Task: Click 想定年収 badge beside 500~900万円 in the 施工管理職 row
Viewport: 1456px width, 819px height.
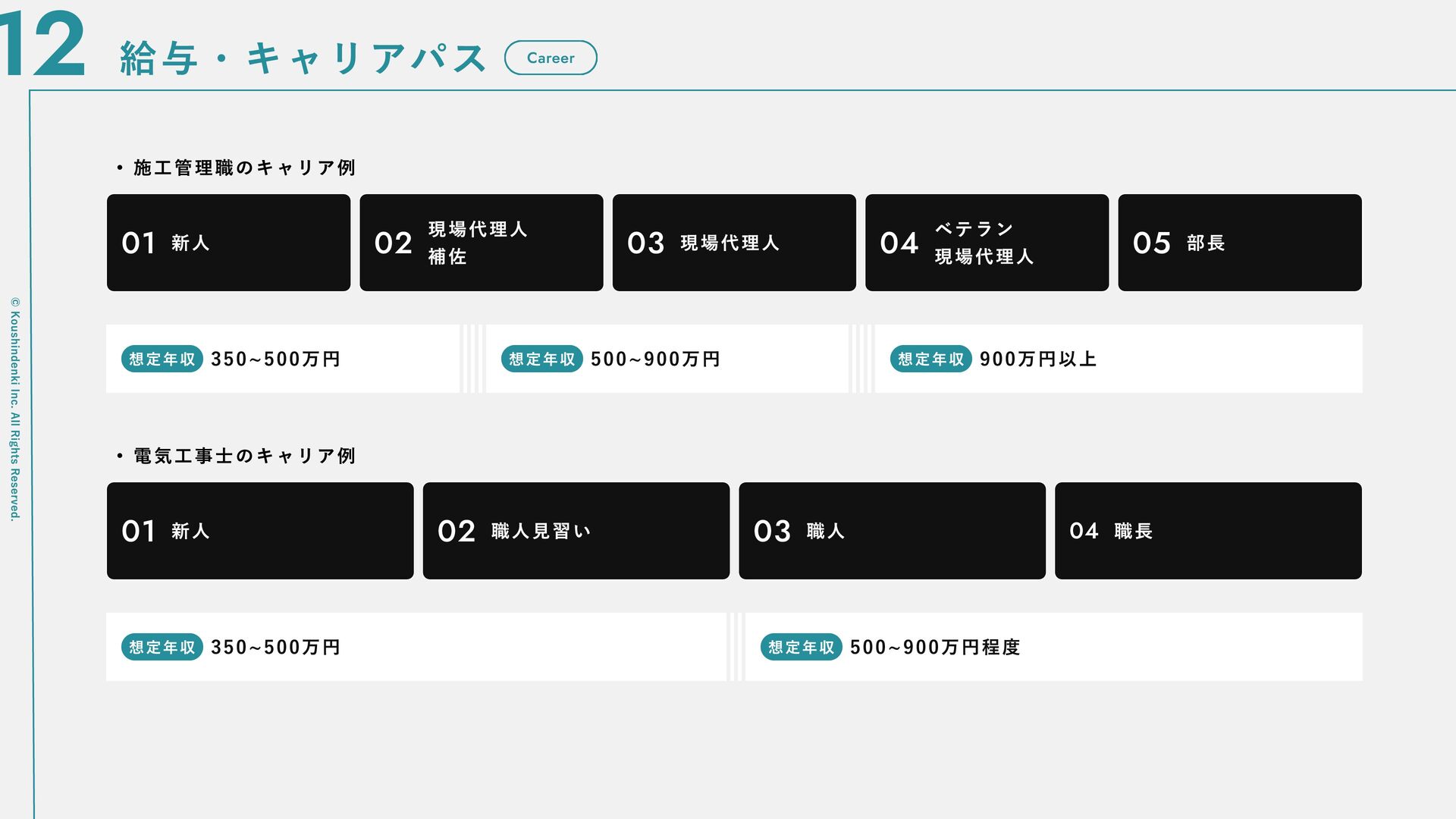Action: click(541, 359)
